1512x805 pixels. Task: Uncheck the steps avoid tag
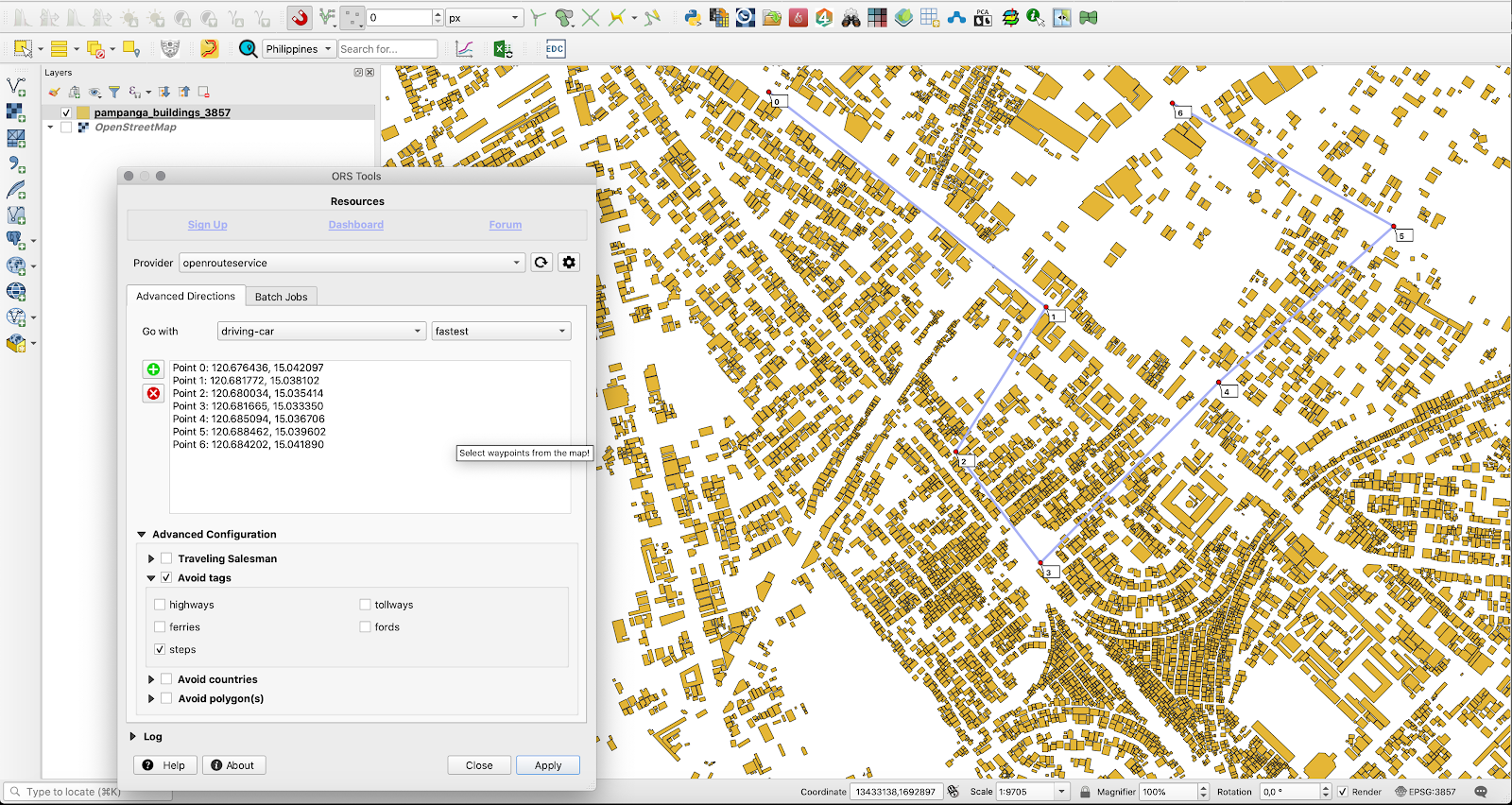click(x=160, y=649)
